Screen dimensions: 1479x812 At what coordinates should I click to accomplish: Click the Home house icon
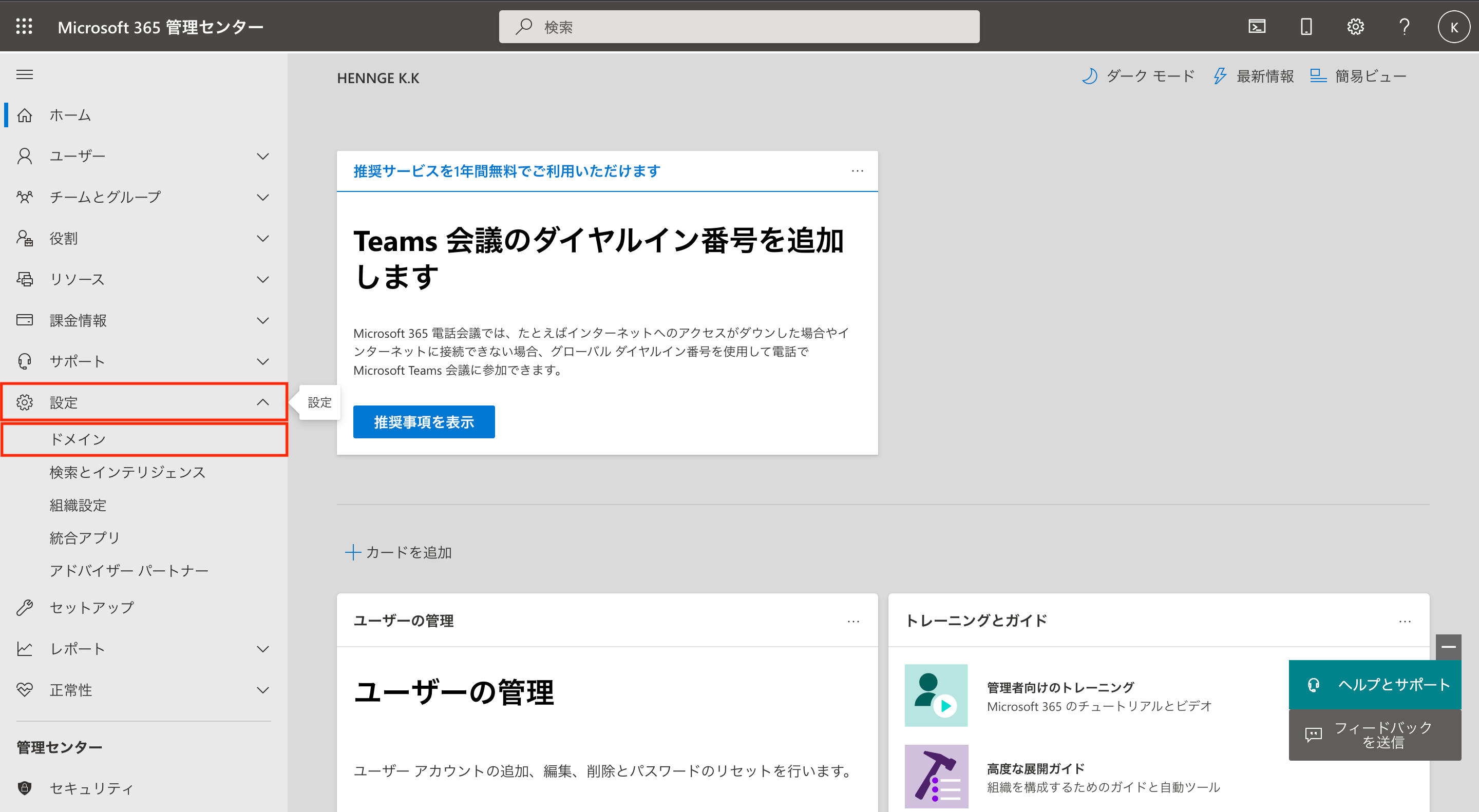(x=24, y=115)
